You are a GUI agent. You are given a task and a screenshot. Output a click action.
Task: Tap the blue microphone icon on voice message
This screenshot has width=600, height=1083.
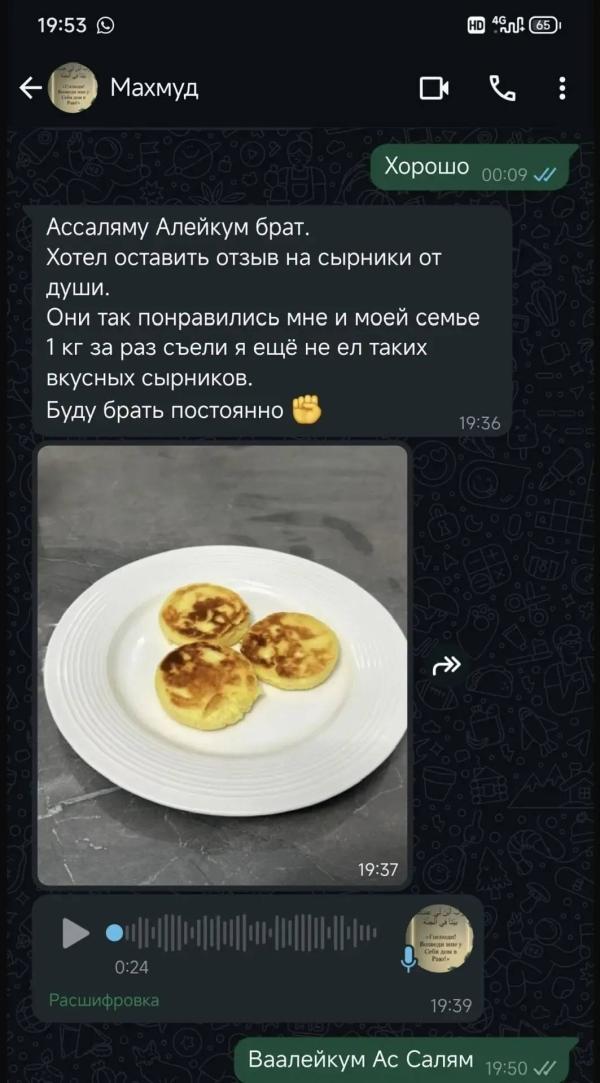coord(409,959)
